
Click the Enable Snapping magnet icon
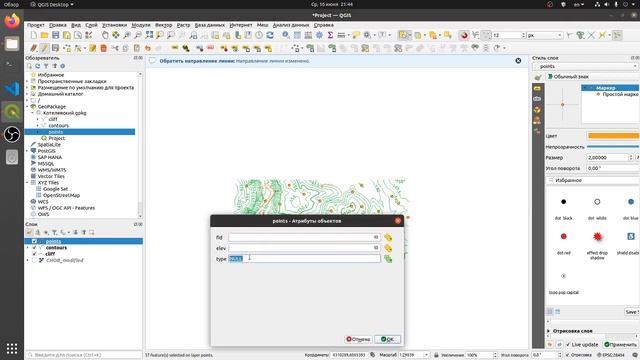(464, 36)
